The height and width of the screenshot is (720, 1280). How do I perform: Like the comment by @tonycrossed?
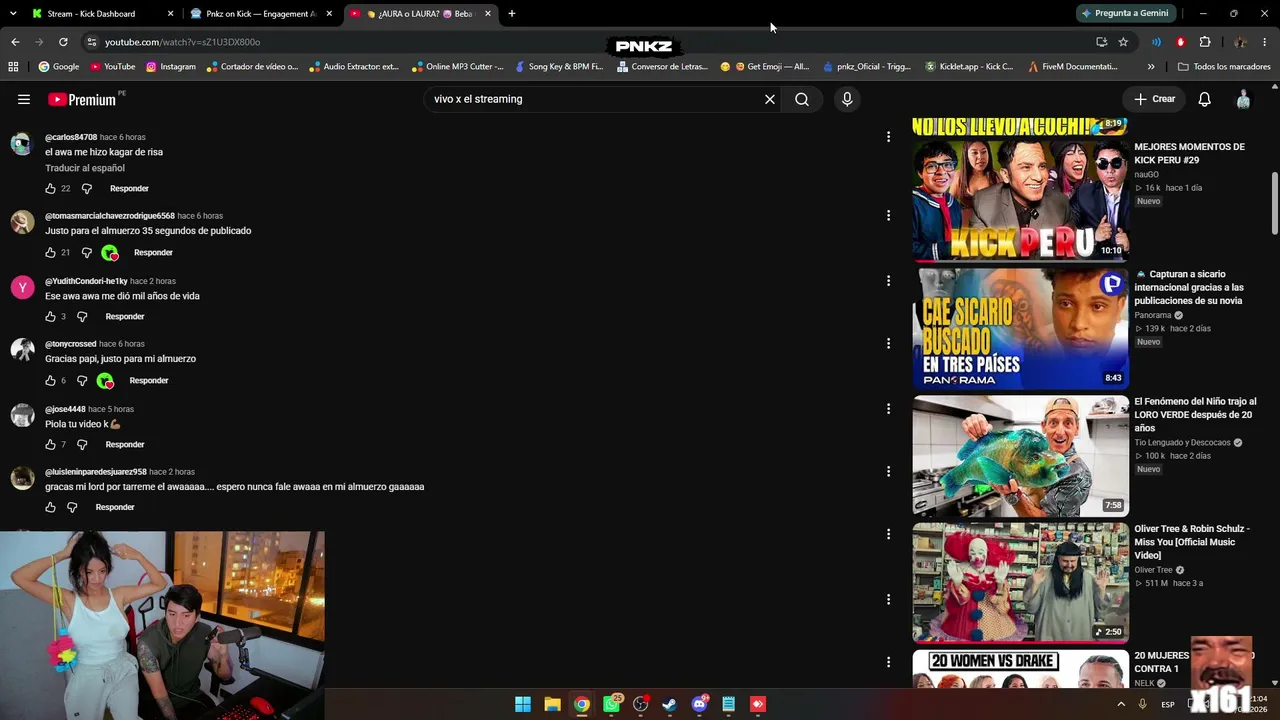pos(50,380)
